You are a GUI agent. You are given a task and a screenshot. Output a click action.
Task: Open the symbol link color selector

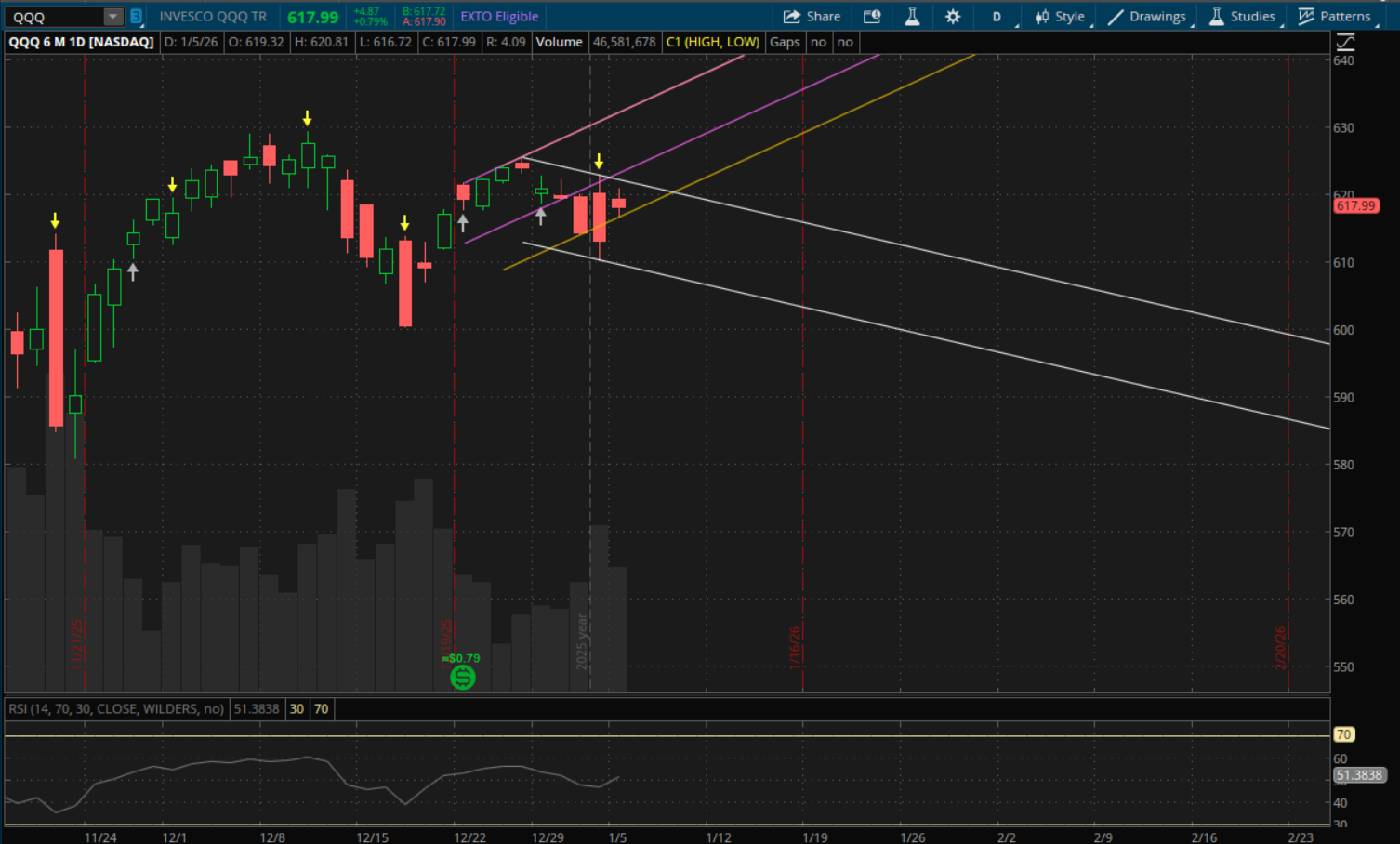(x=136, y=17)
